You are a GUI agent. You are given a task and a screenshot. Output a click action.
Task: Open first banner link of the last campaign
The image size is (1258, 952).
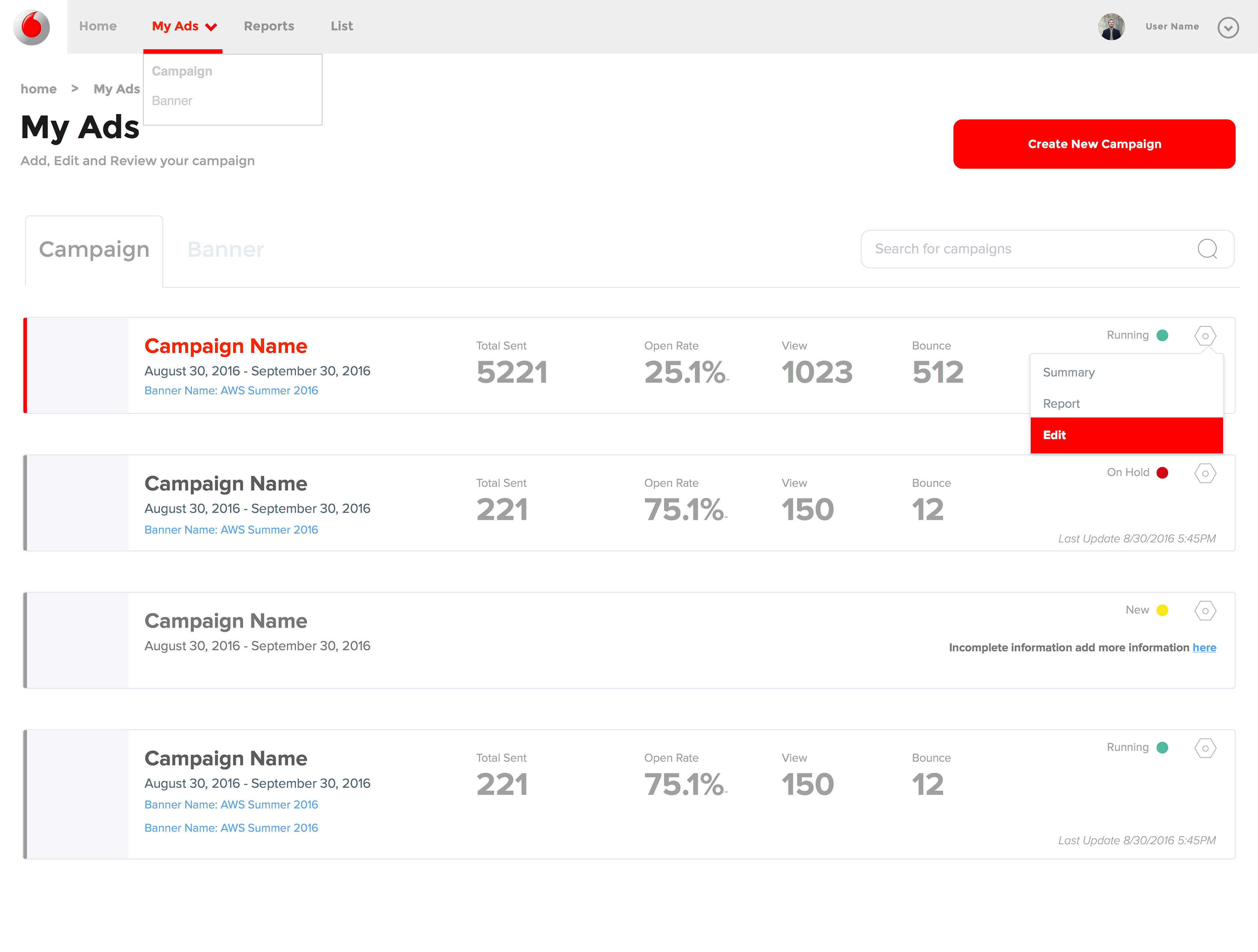[231, 805]
